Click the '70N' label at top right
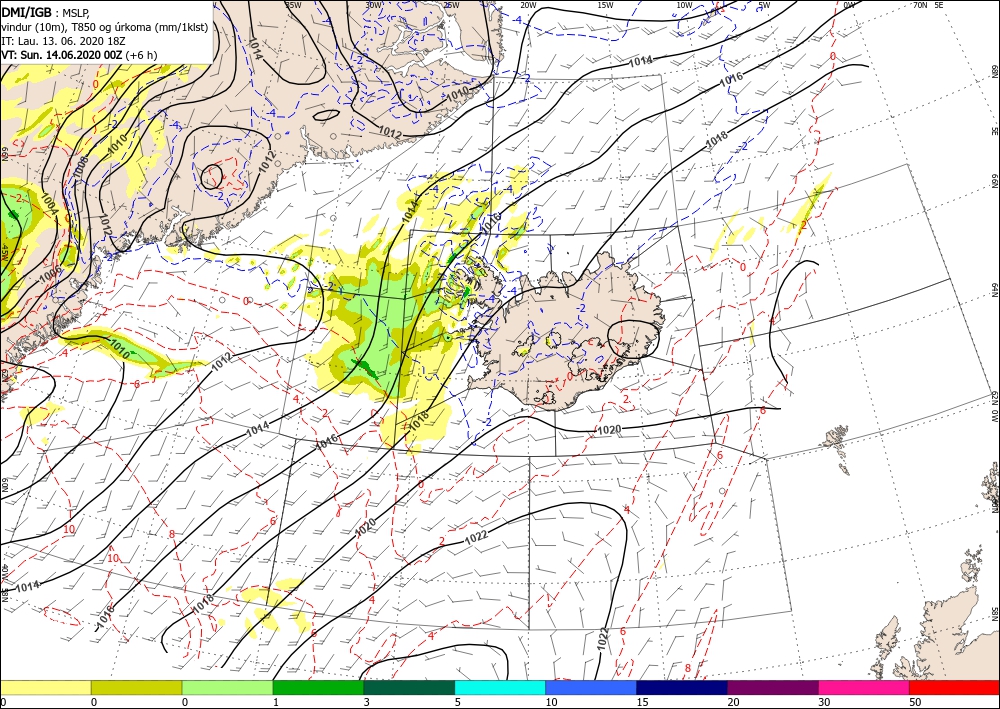Image resolution: width=1000 pixels, height=709 pixels. (x=920, y=4)
